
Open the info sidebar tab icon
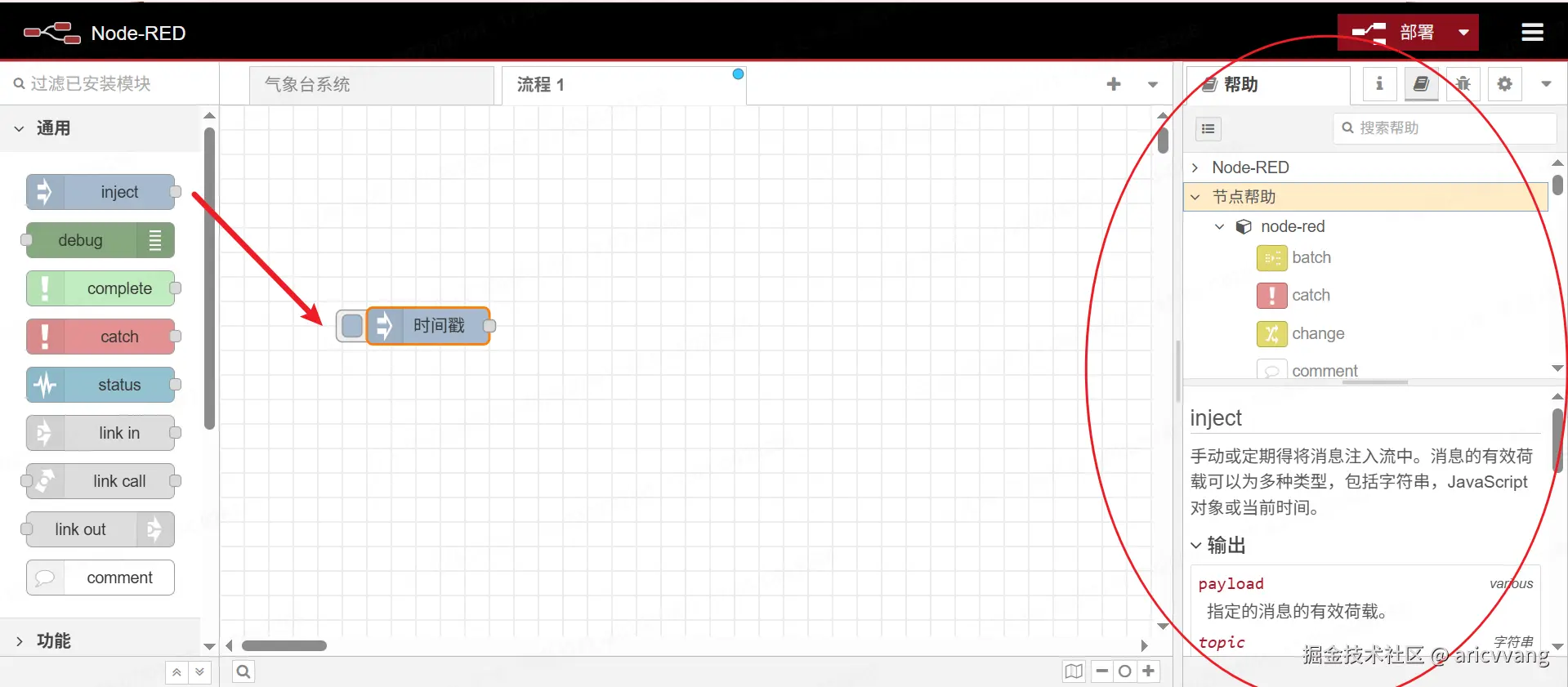click(1379, 84)
